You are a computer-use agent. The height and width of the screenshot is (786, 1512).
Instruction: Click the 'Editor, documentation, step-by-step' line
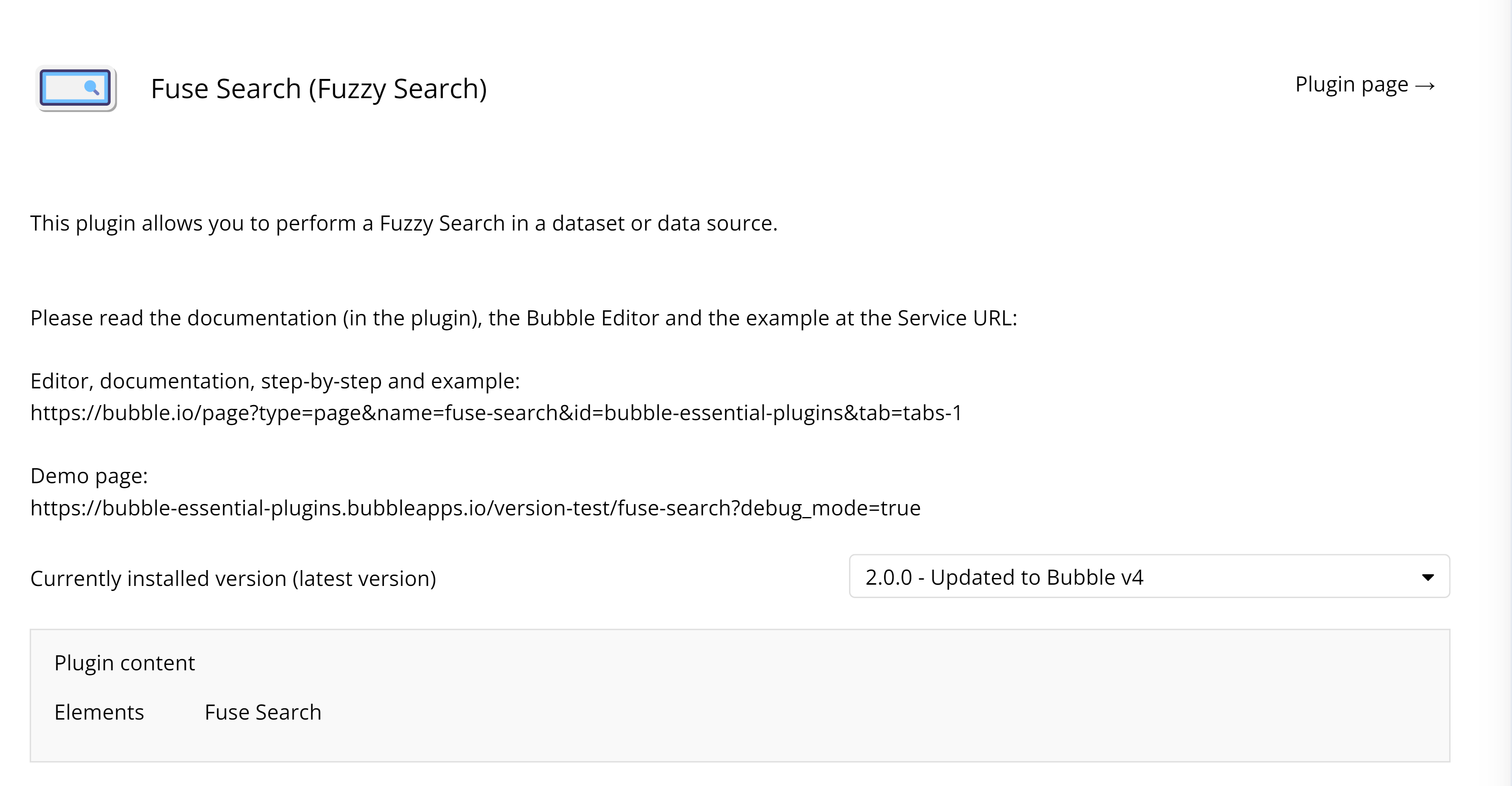click(275, 382)
